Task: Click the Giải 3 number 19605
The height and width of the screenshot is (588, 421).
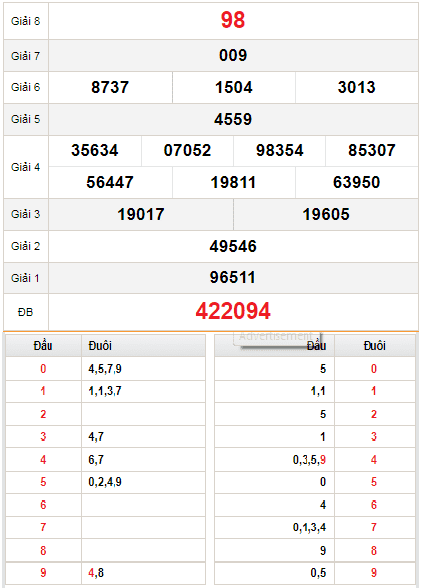Action: point(326,214)
